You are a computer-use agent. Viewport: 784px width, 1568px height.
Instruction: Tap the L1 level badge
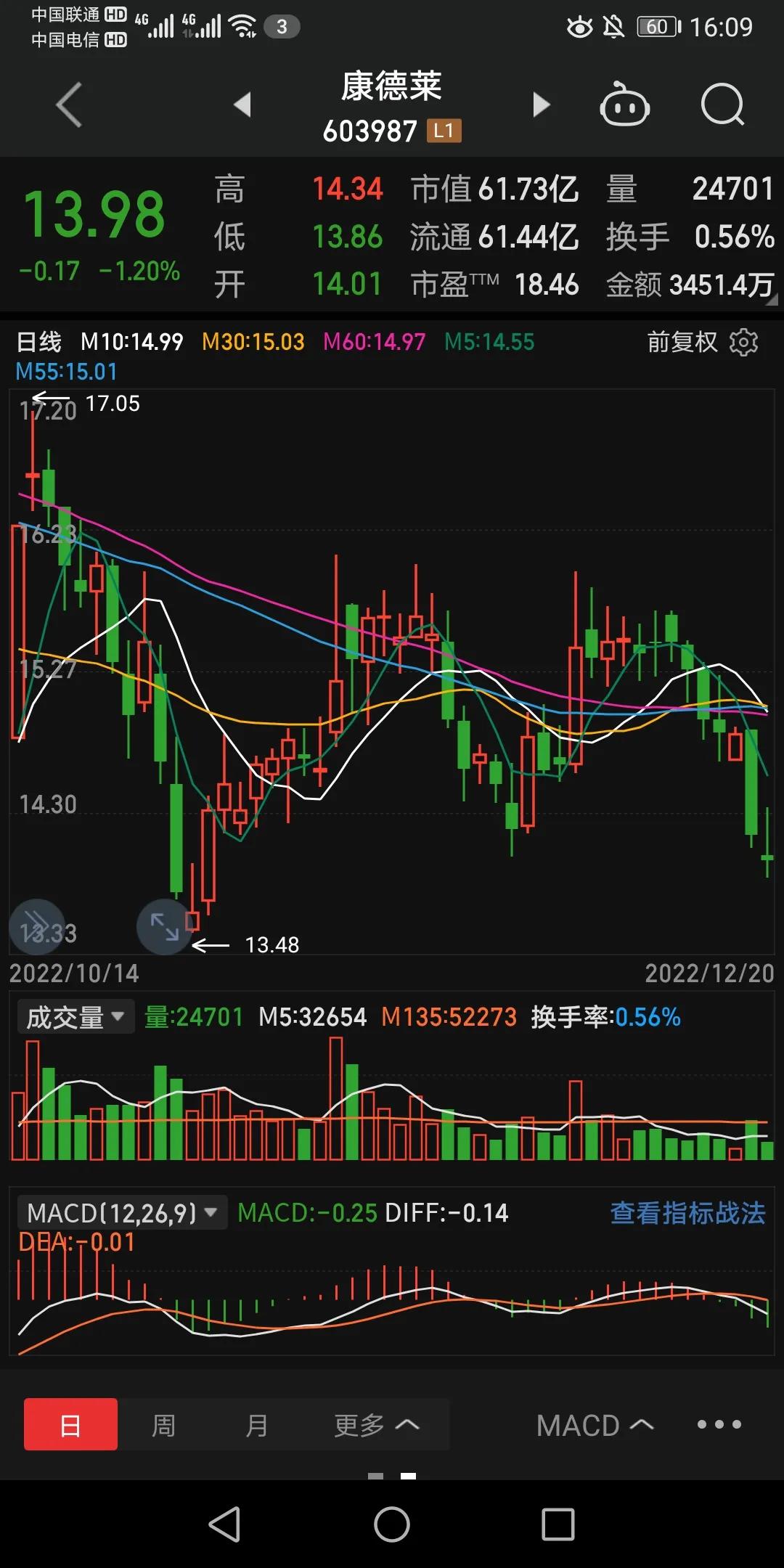pos(444,131)
